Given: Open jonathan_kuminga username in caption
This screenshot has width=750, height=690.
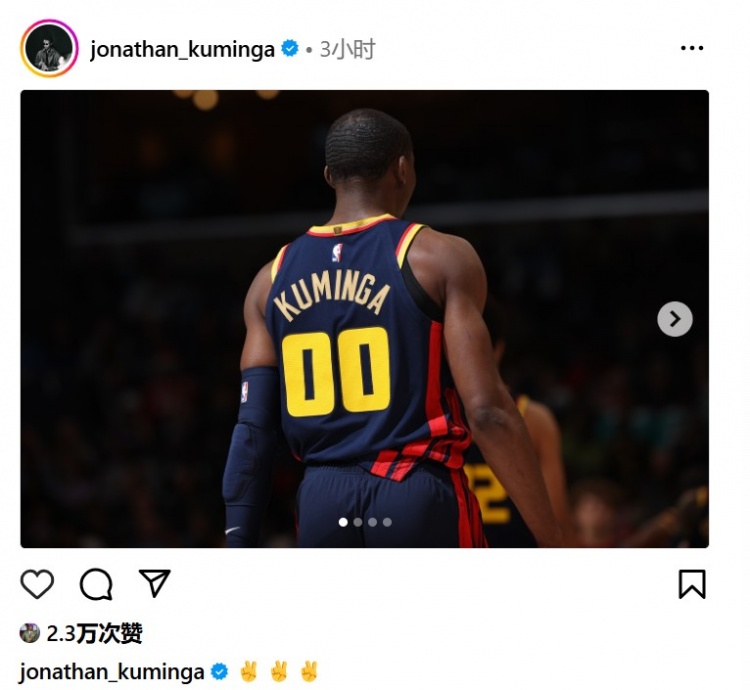Looking at the screenshot, I should 112,672.
